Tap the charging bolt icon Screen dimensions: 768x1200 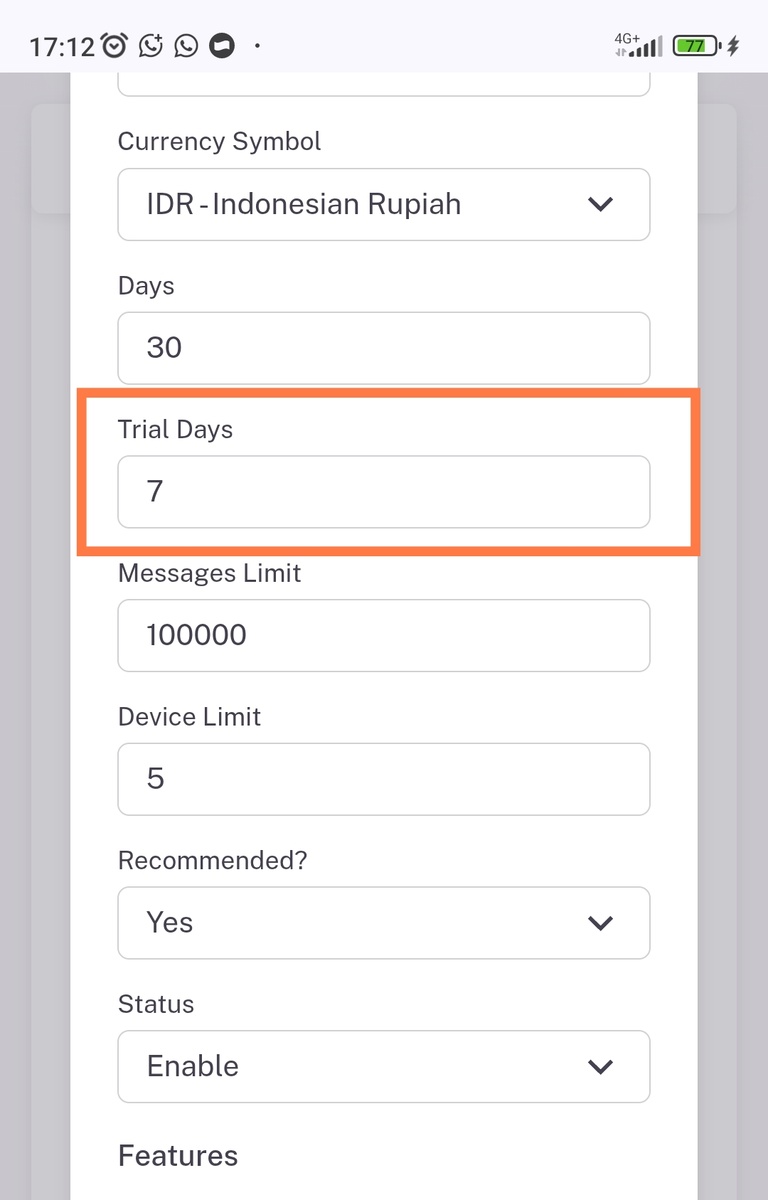tap(733, 45)
